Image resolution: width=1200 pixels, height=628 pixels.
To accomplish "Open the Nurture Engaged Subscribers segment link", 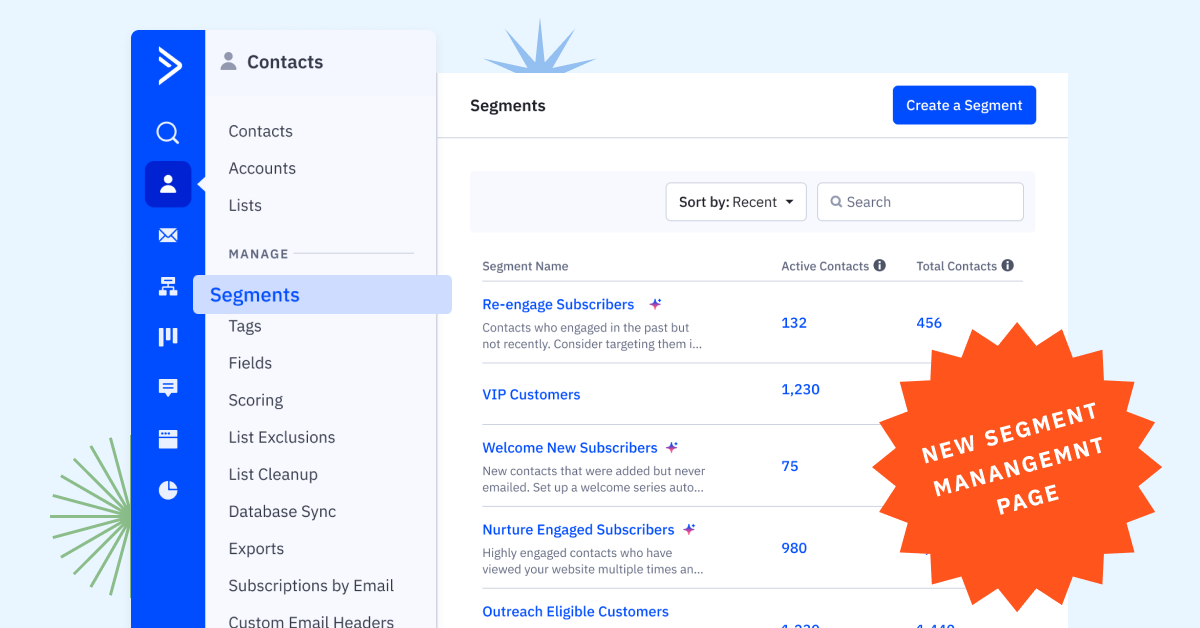I will (x=578, y=530).
